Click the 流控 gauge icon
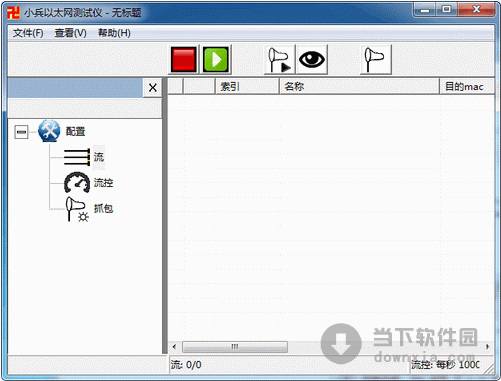This screenshot has width=501, height=381. 77,182
